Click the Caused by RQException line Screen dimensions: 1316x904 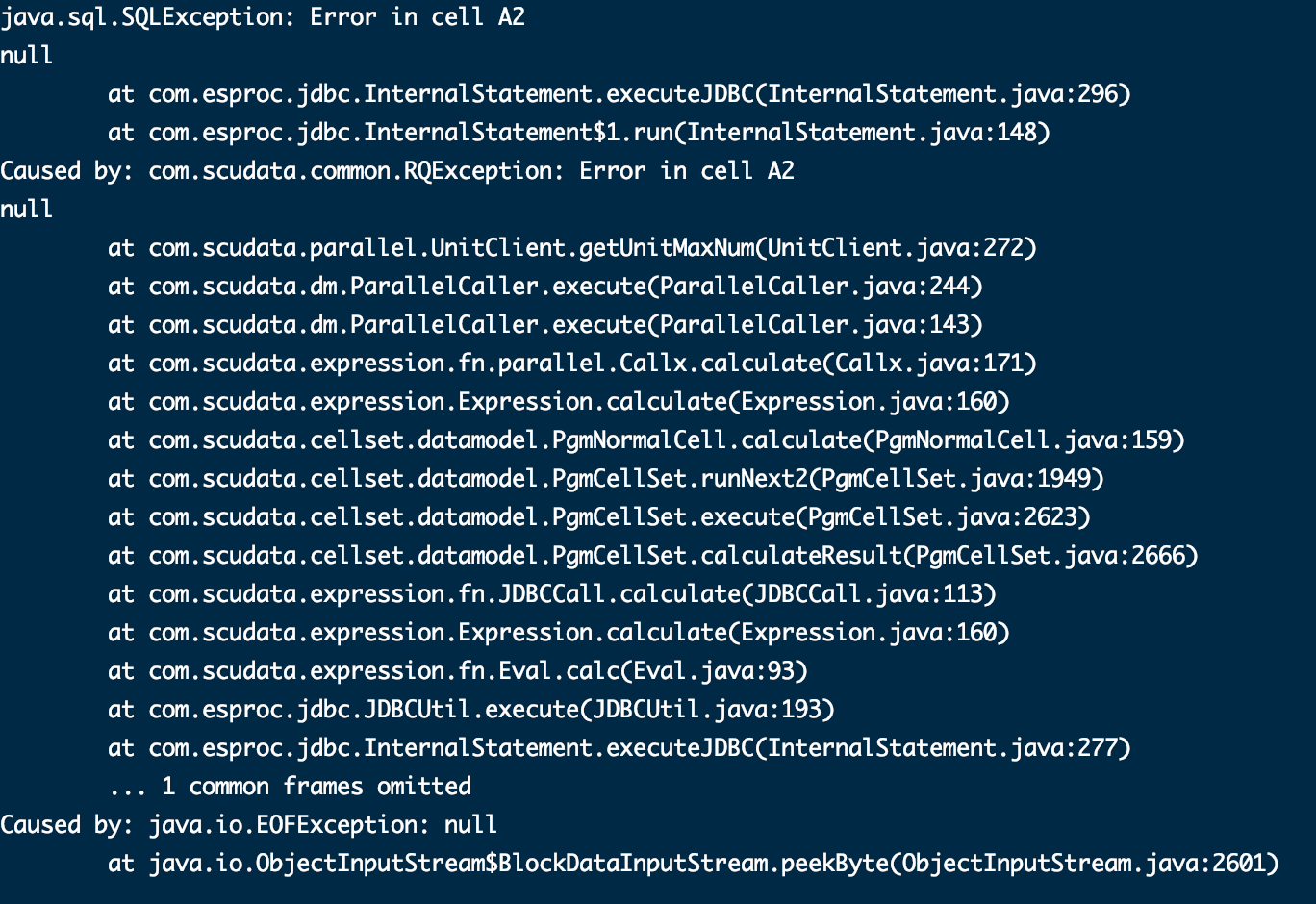[x=397, y=171]
